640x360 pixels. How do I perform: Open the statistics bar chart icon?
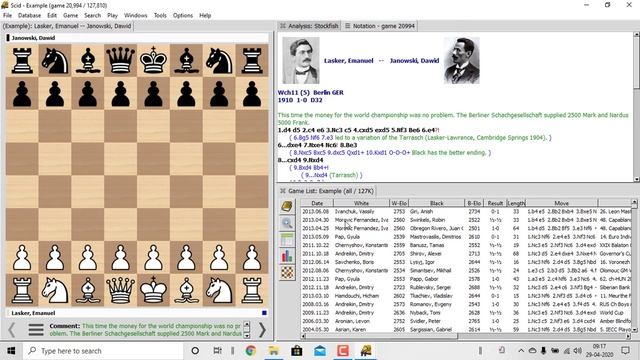click(287, 256)
